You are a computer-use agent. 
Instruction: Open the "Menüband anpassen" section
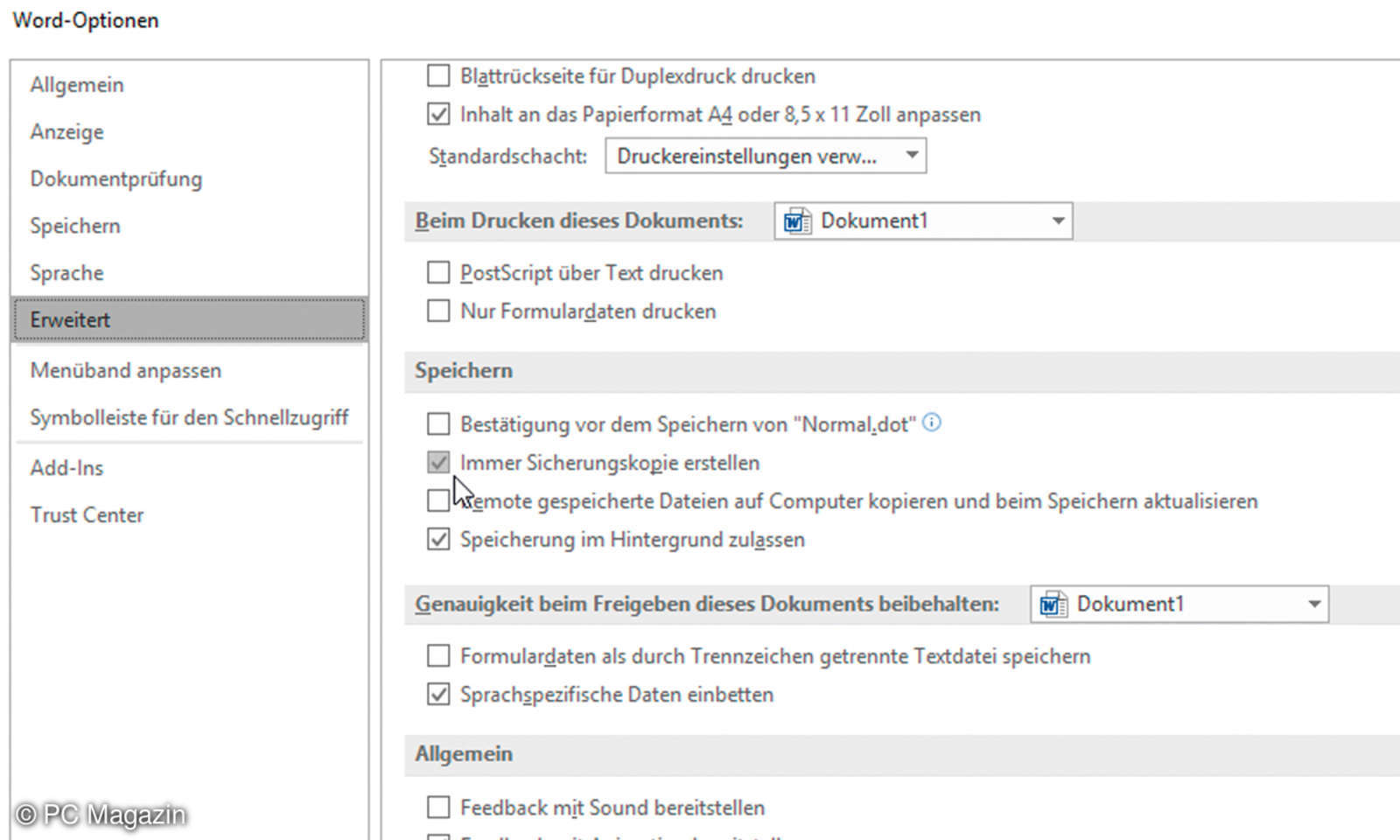click(x=125, y=370)
